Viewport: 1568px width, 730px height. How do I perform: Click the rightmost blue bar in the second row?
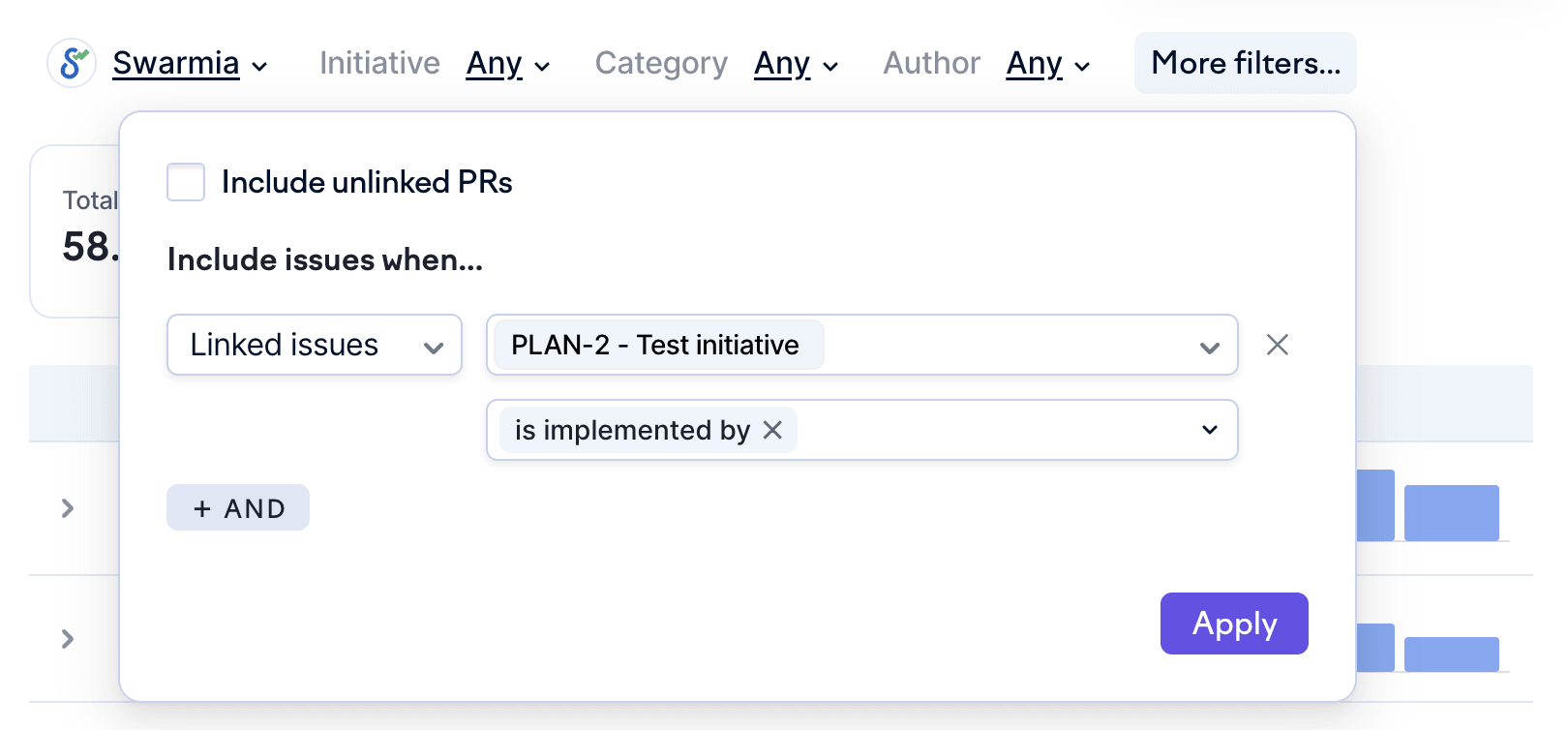point(1451,654)
